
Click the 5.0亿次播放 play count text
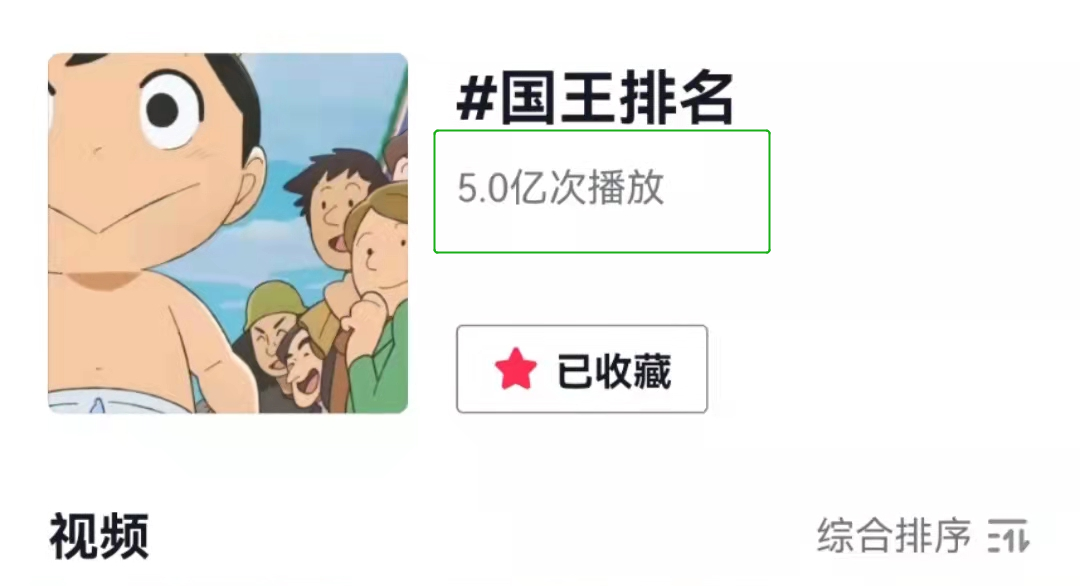pyautogui.click(x=561, y=188)
